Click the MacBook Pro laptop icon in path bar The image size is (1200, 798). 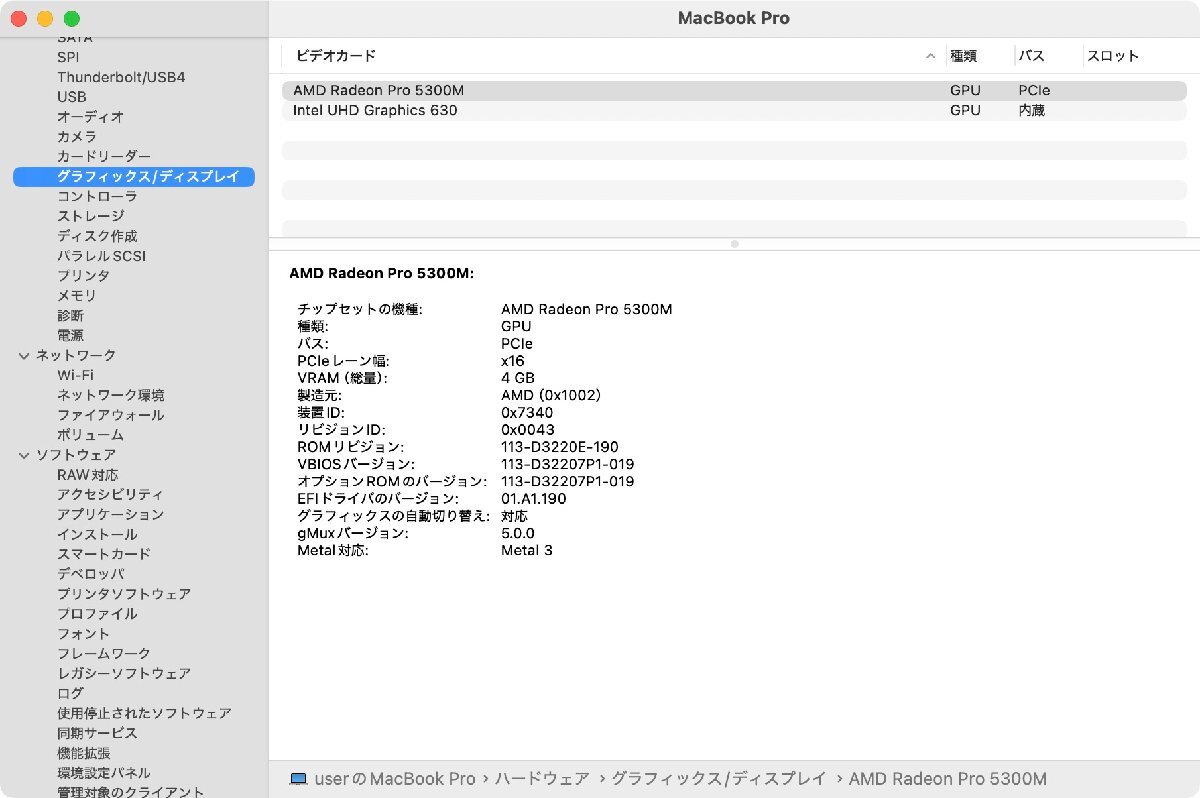pos(298,779)
